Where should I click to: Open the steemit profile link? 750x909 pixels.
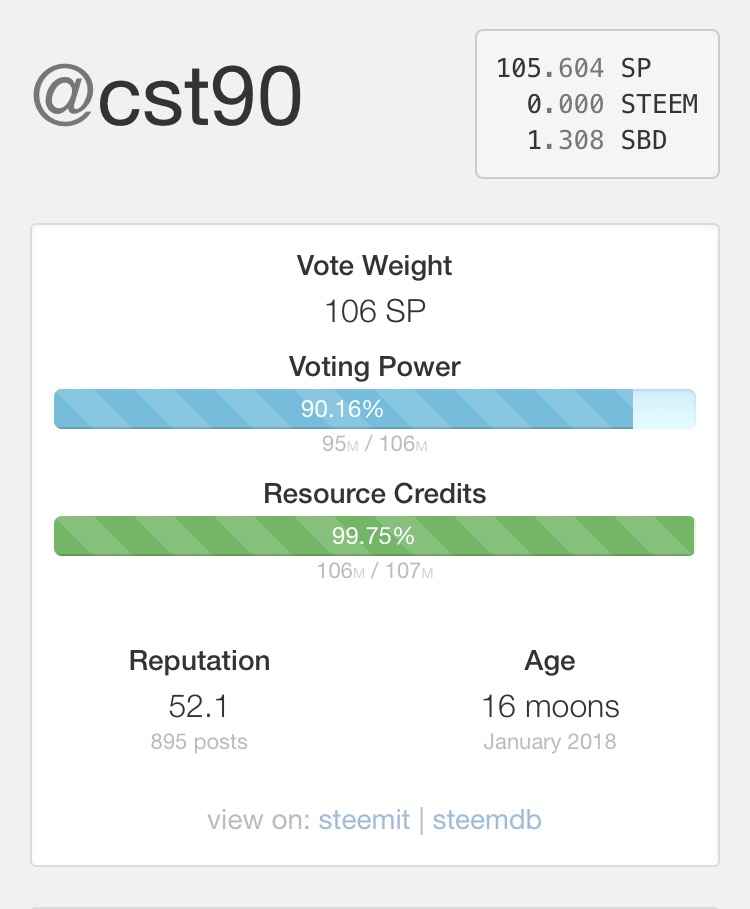364,820
